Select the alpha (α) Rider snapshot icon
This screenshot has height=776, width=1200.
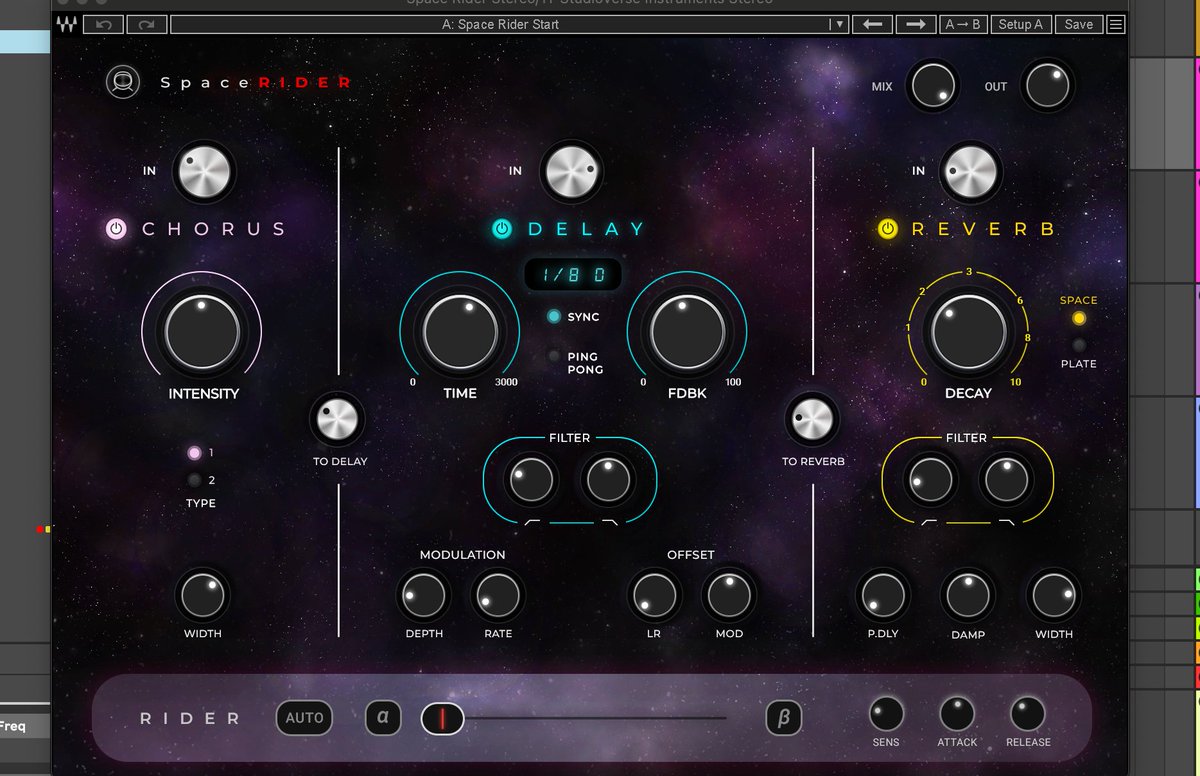pyautogui.click(x=383, y=718)
